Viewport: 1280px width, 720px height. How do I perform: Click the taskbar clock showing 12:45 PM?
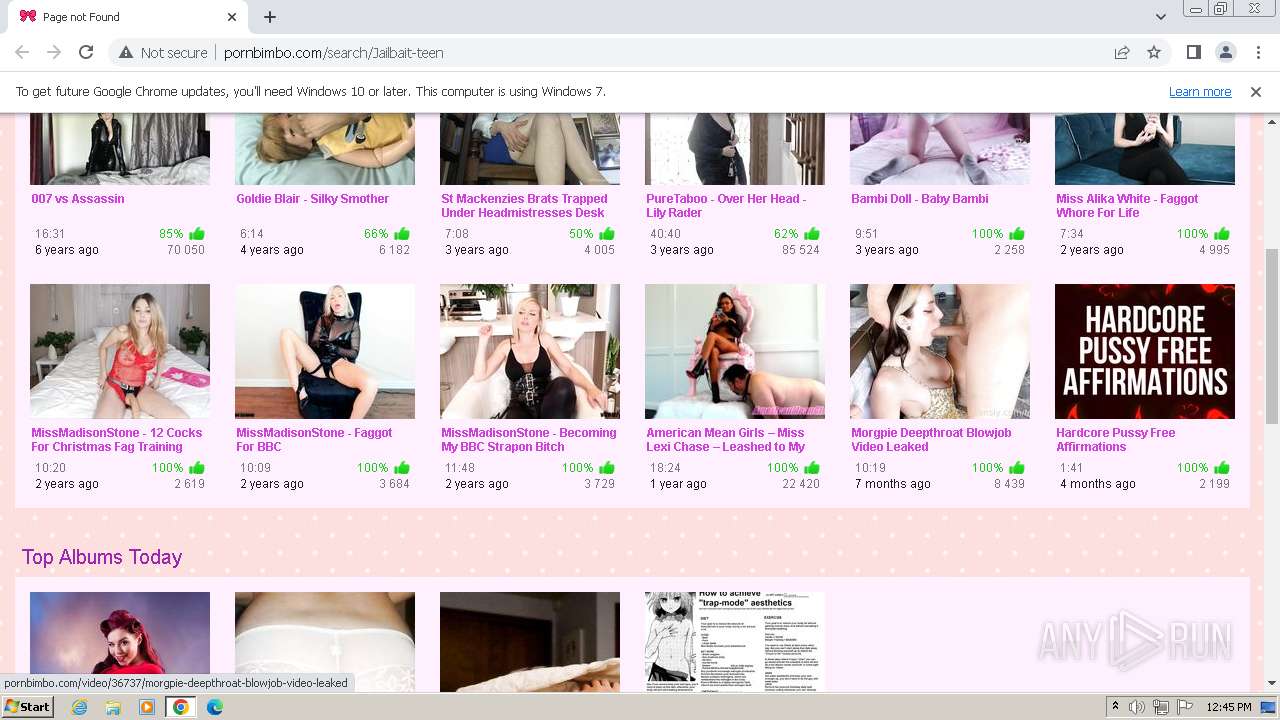pos(1229,707)
